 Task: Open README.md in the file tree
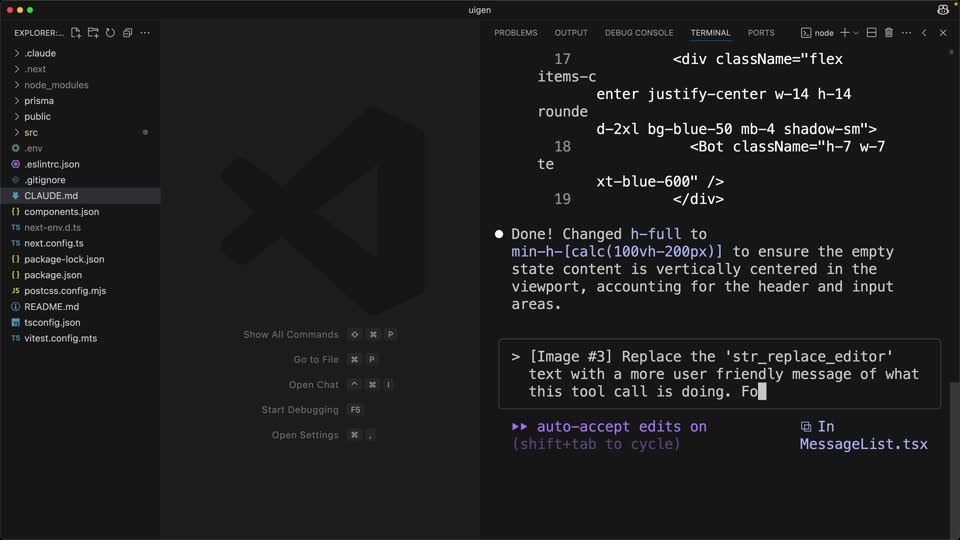coord(51,307)
